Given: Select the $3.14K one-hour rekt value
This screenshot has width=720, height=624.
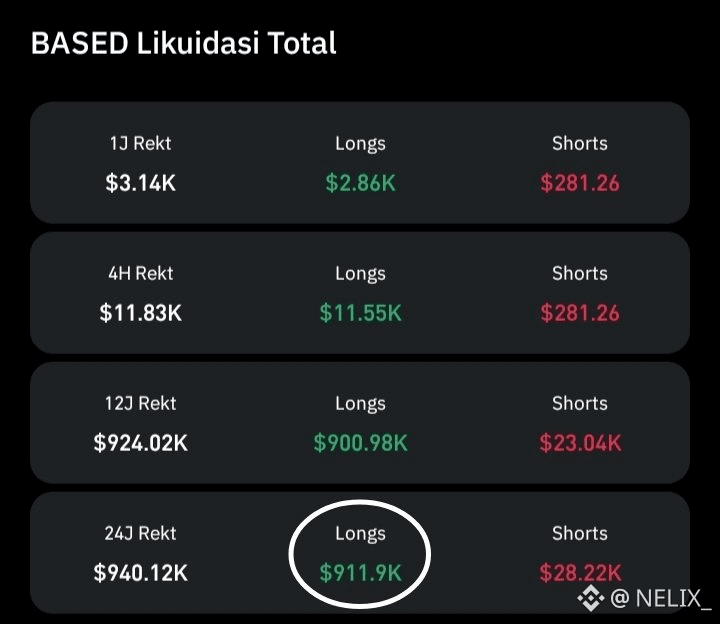Looking at the screenshot, I should [141, 183].
